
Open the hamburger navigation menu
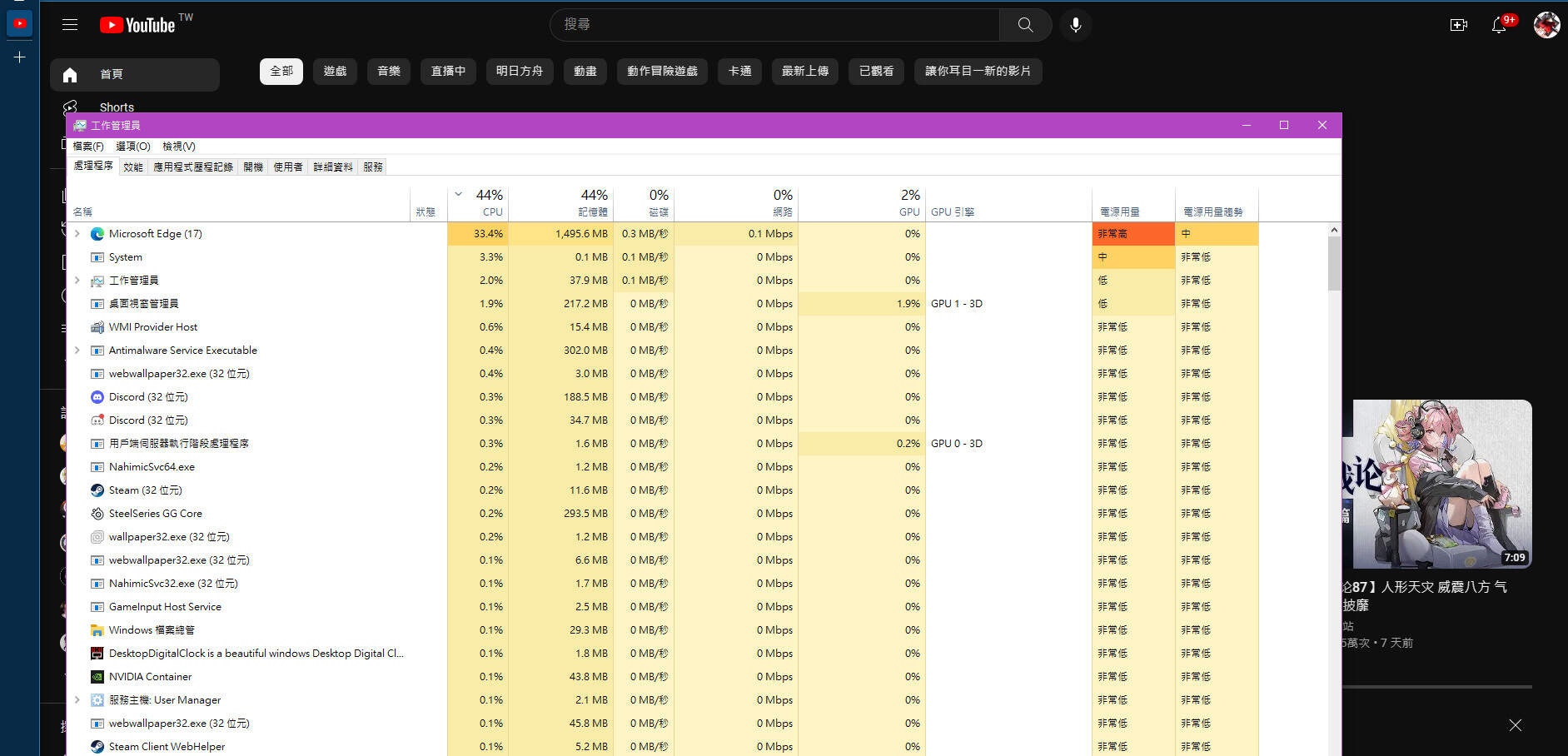[70, 24]
